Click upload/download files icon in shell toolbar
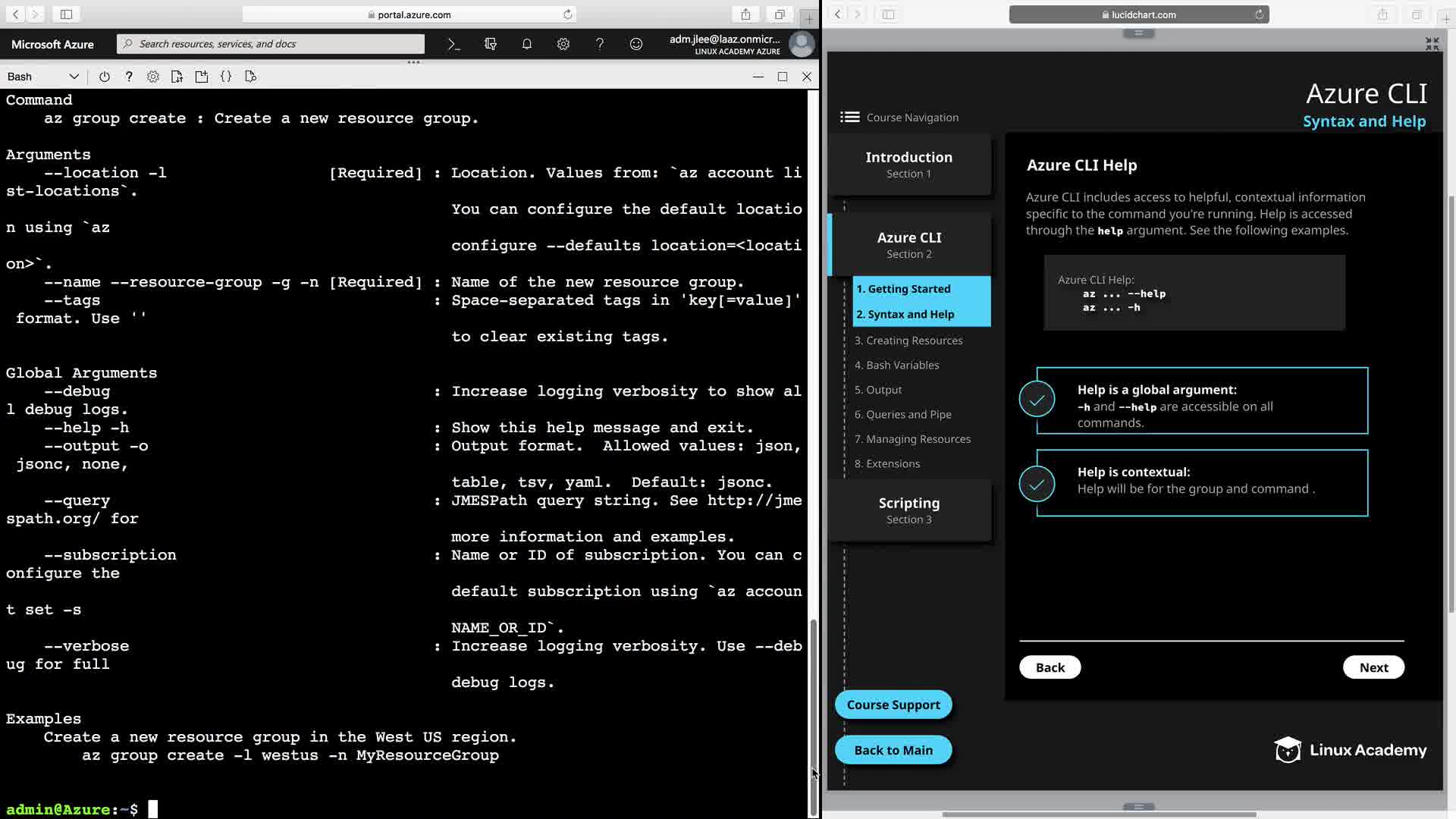 point(177,77)
